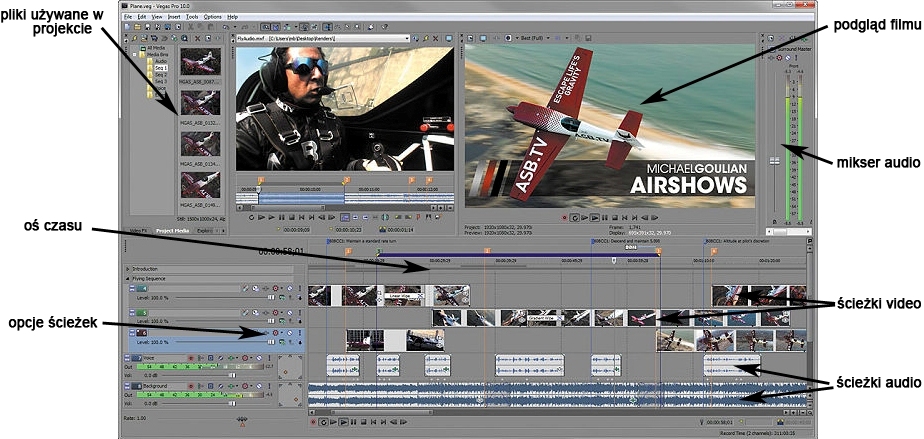924x439 pixels.
Task: Switch to the Video FX tab
Action: 138,231
